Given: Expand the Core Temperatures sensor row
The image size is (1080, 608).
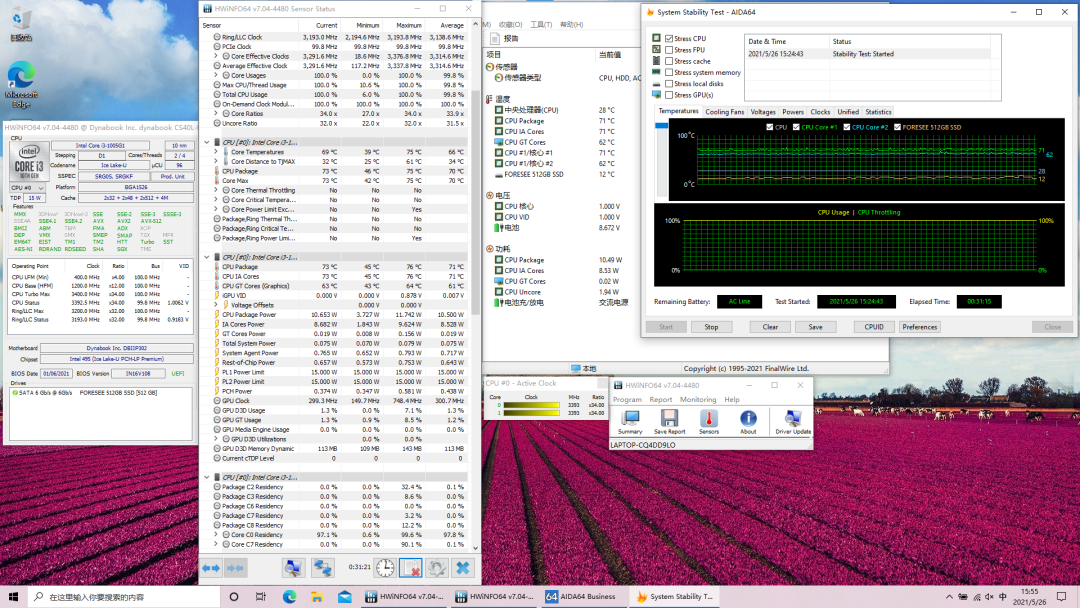Looking at the screenshot, I should coord(215,152).
